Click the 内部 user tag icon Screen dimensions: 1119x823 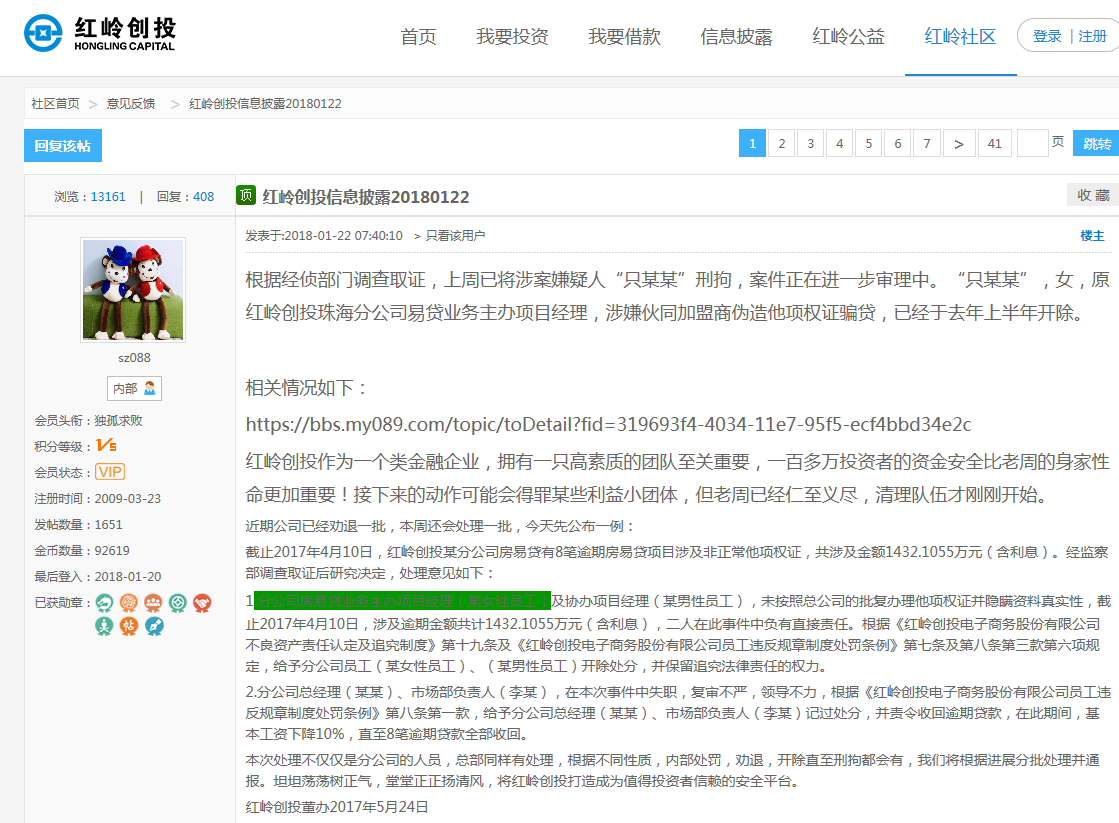pos(134,388)
